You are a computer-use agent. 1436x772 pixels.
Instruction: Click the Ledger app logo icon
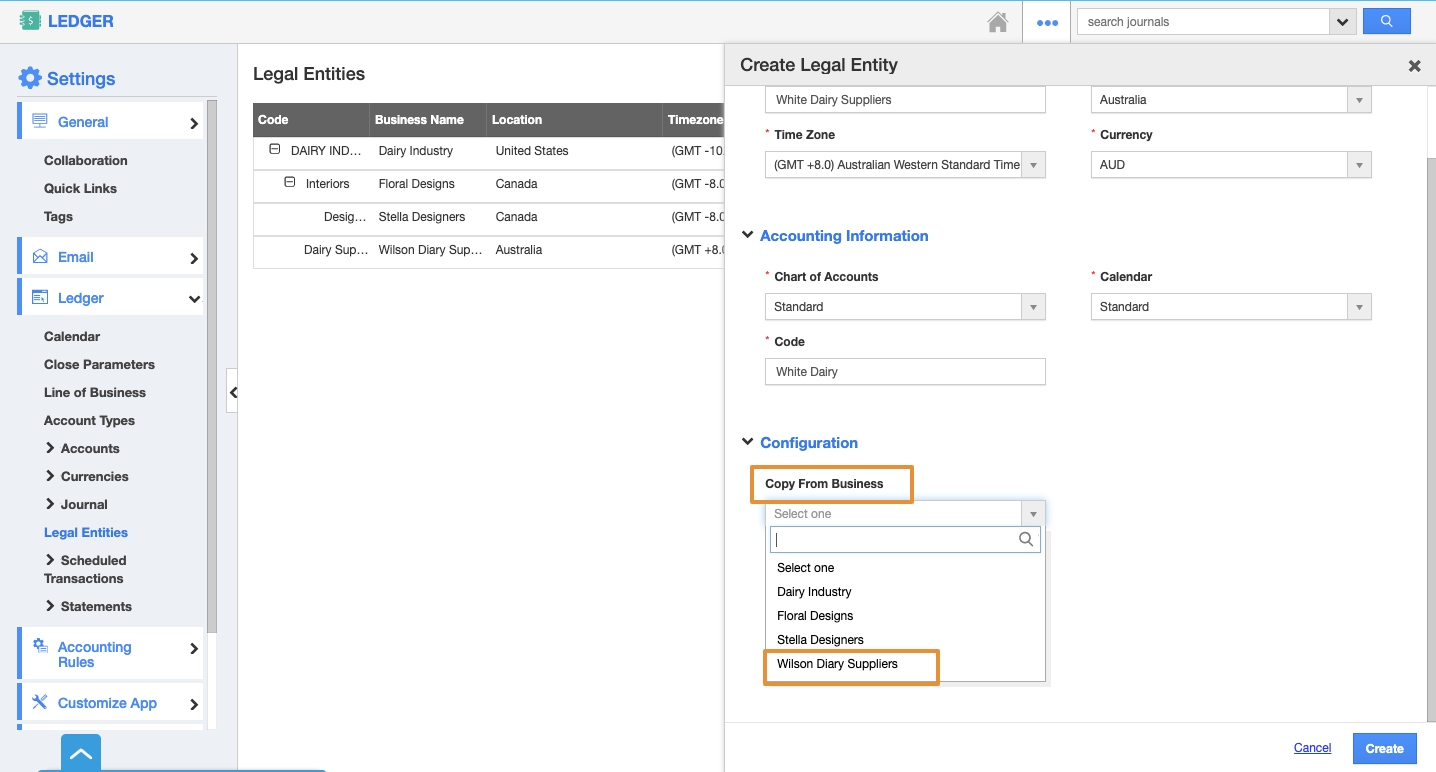[31, 21]
